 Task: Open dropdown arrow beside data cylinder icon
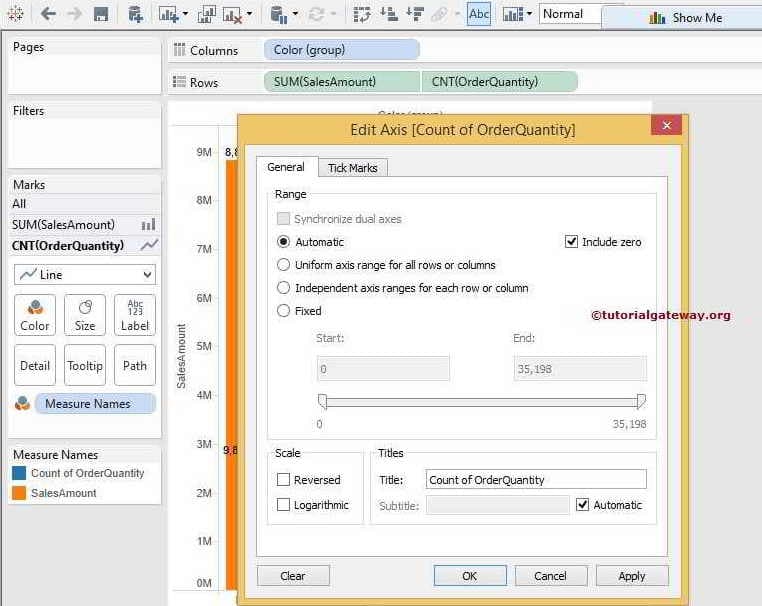[295, 14]
